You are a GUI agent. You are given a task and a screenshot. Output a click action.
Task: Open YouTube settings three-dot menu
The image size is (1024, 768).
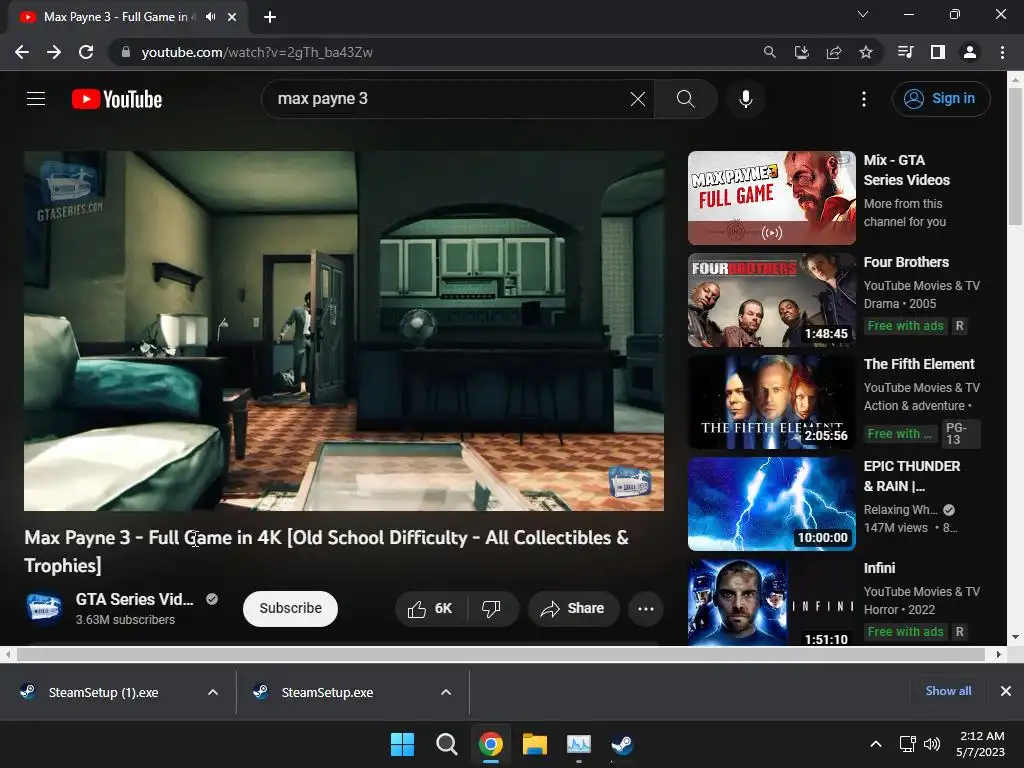863,99
